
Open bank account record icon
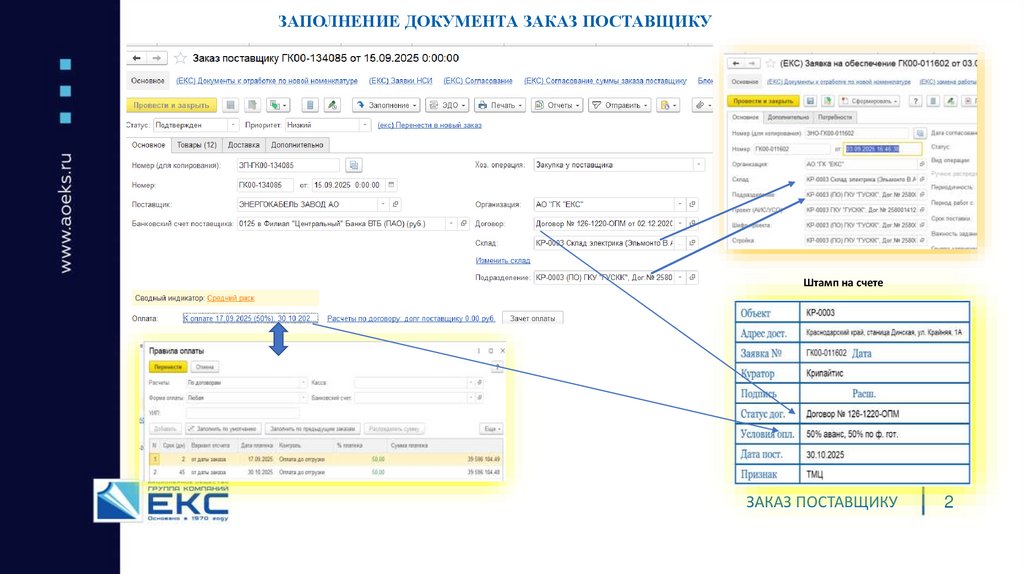click(464, 223)
